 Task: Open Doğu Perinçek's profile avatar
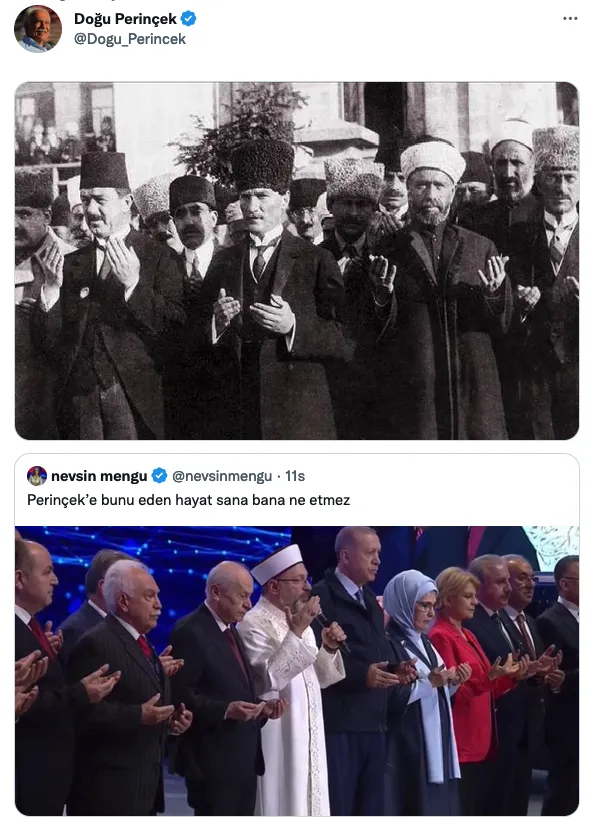click(x=37, y=29)
